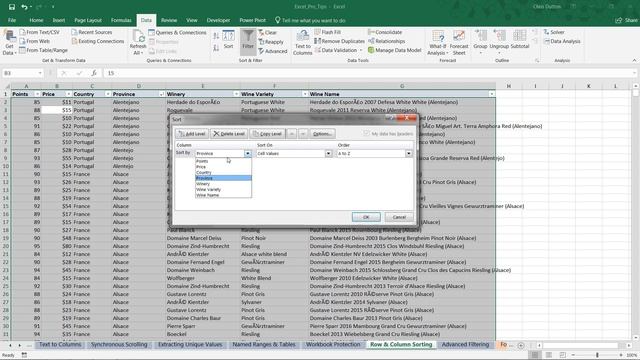The height and width of the screenshot is (360, 640).
Task: Click Subtotal
Action: [x=520, y=40]
